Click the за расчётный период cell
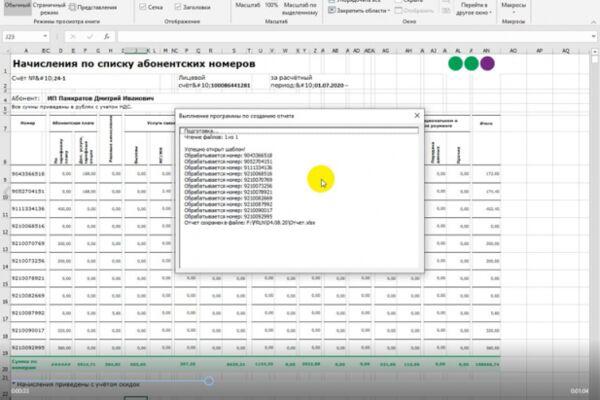 pos(308,81)
